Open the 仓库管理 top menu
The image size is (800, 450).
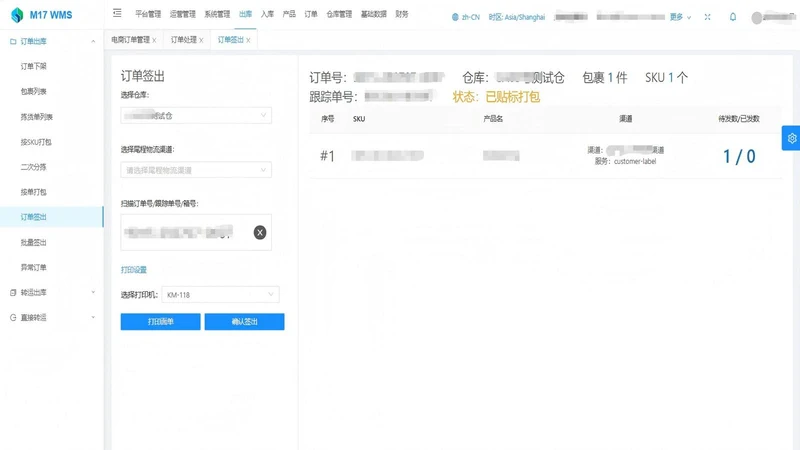coord(339,14)
